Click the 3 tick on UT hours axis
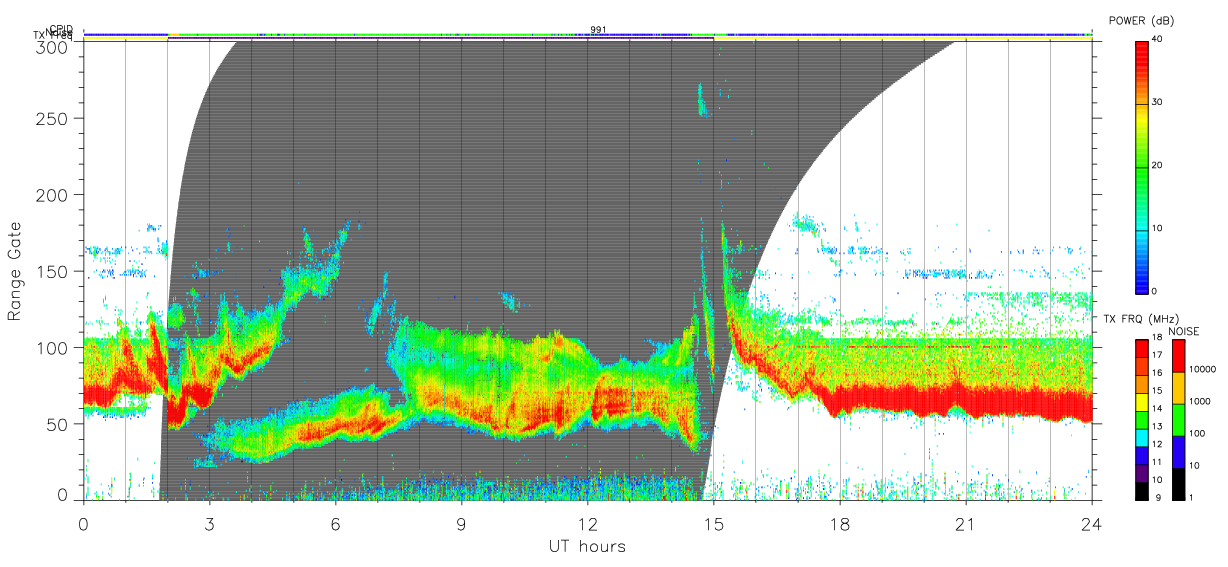This screenshot has height=567, width=1228. [x=210, y=524]
